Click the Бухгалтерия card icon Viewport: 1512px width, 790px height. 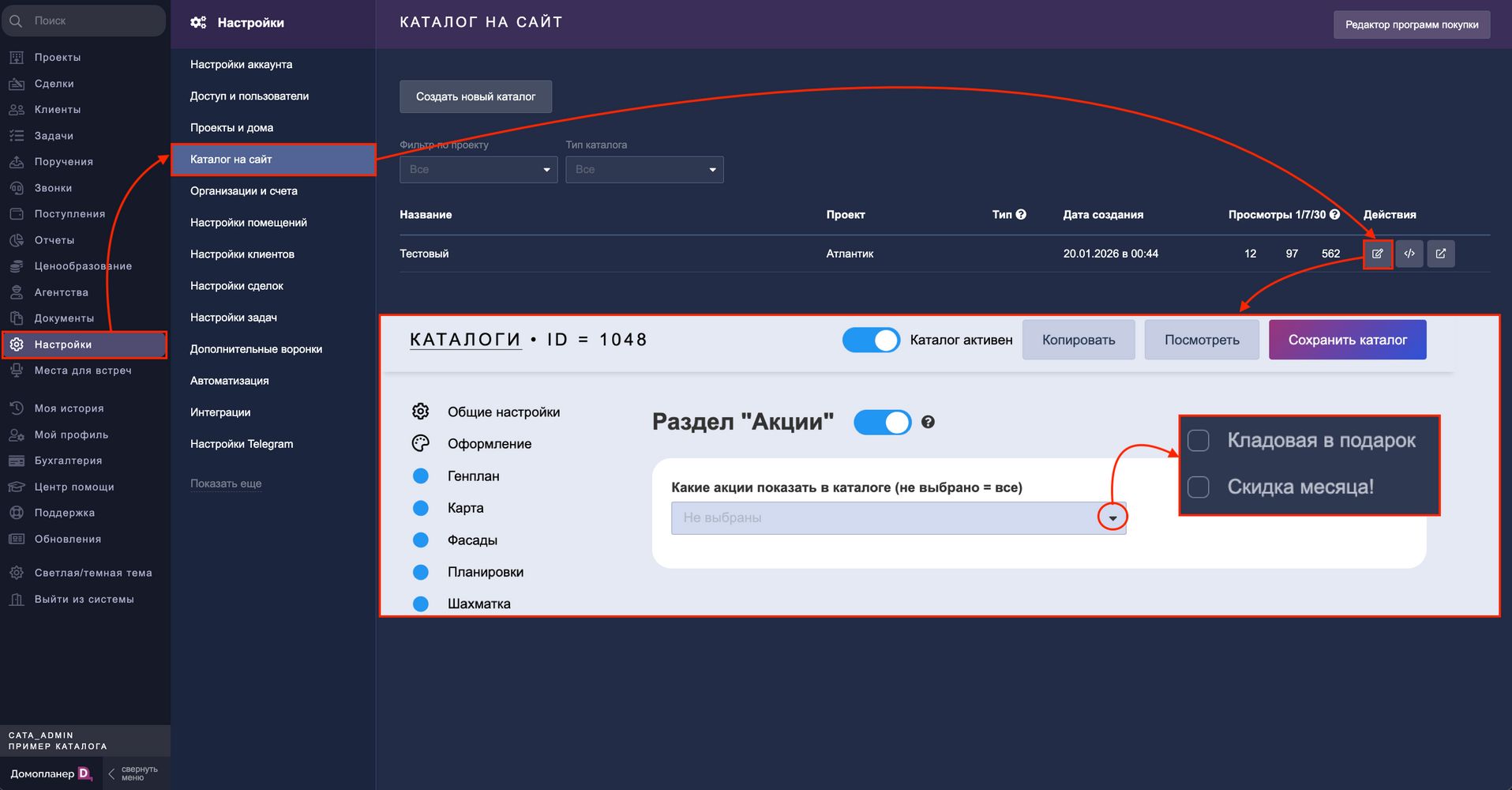pyautogui.click(x=17, y=461)
